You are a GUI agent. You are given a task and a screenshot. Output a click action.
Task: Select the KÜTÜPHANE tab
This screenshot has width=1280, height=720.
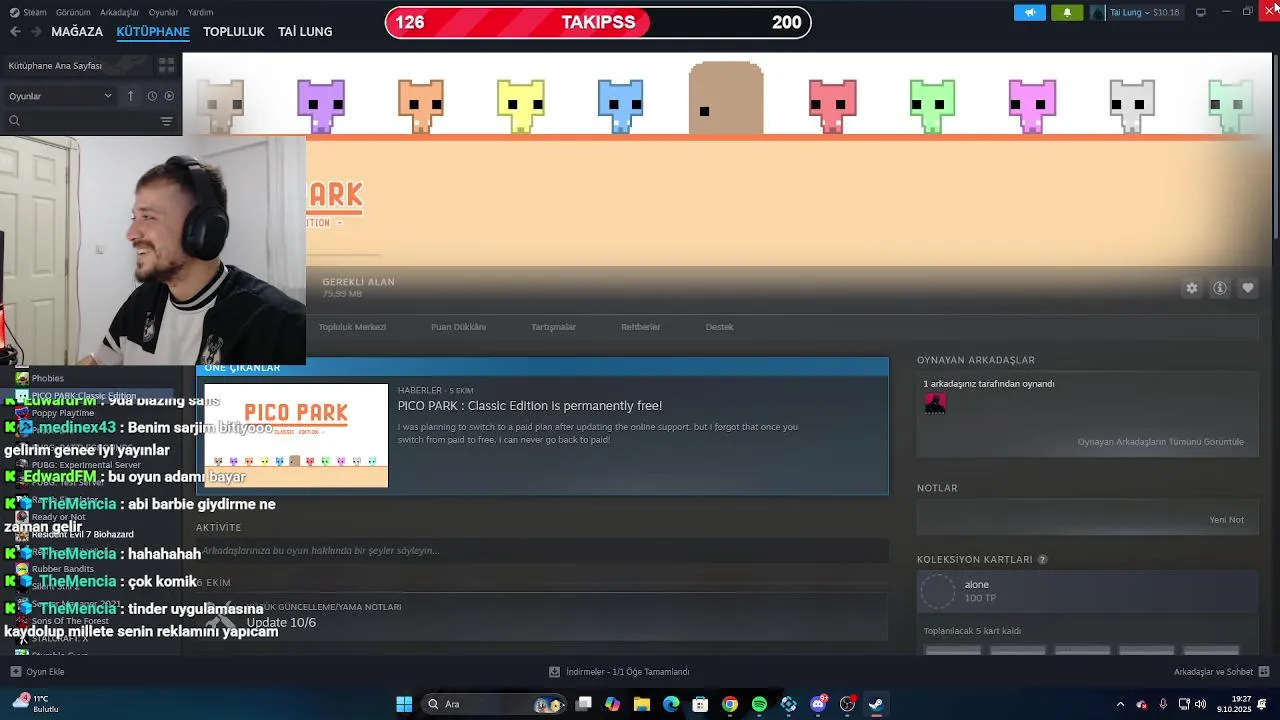click(153, 32)
